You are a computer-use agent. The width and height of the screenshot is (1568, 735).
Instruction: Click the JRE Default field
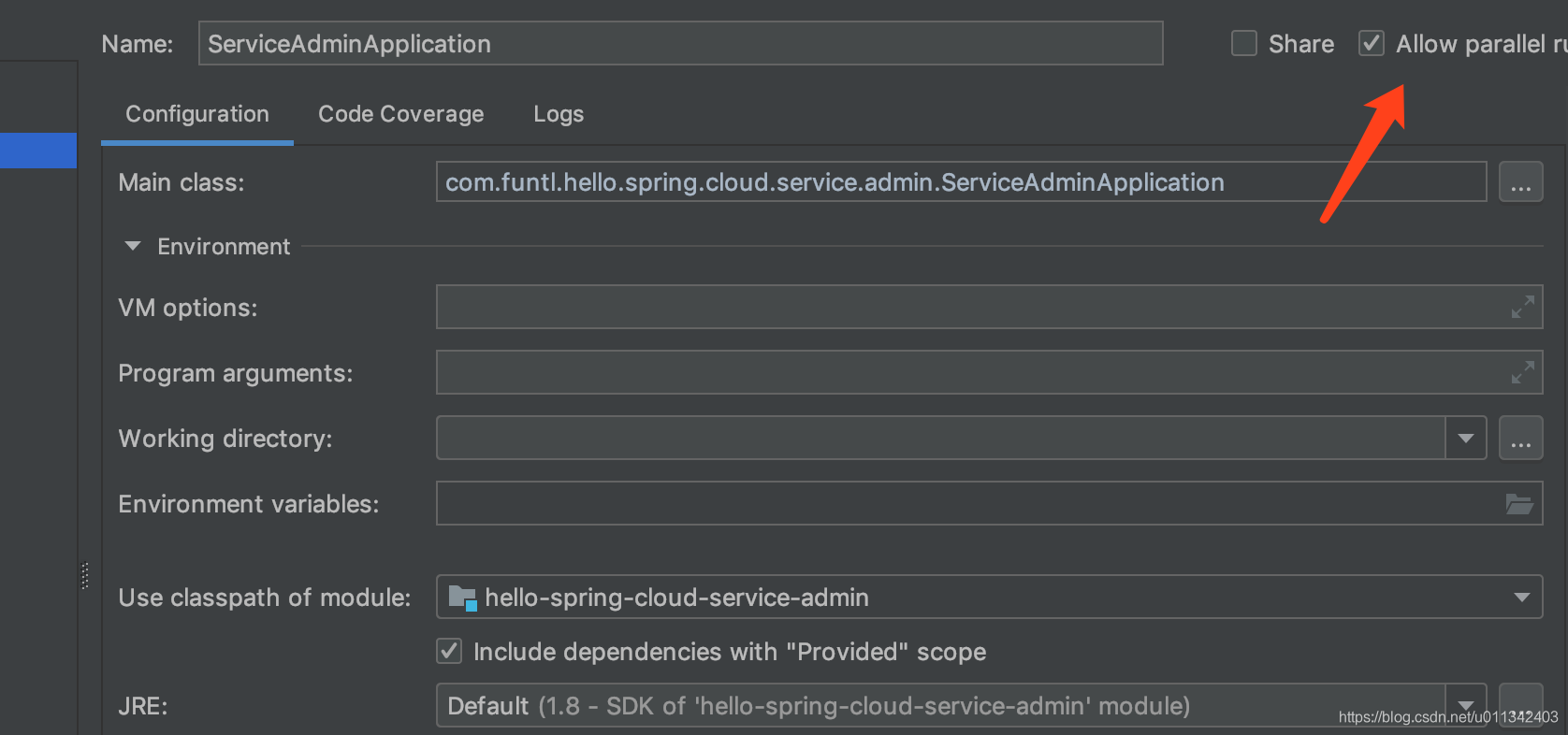pos(941,705)
